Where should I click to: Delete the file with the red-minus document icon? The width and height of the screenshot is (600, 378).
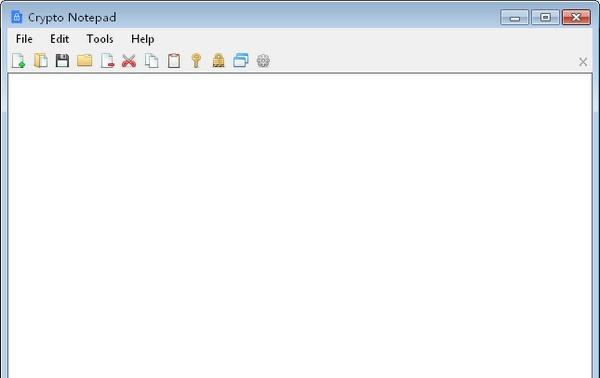(107, 61)
